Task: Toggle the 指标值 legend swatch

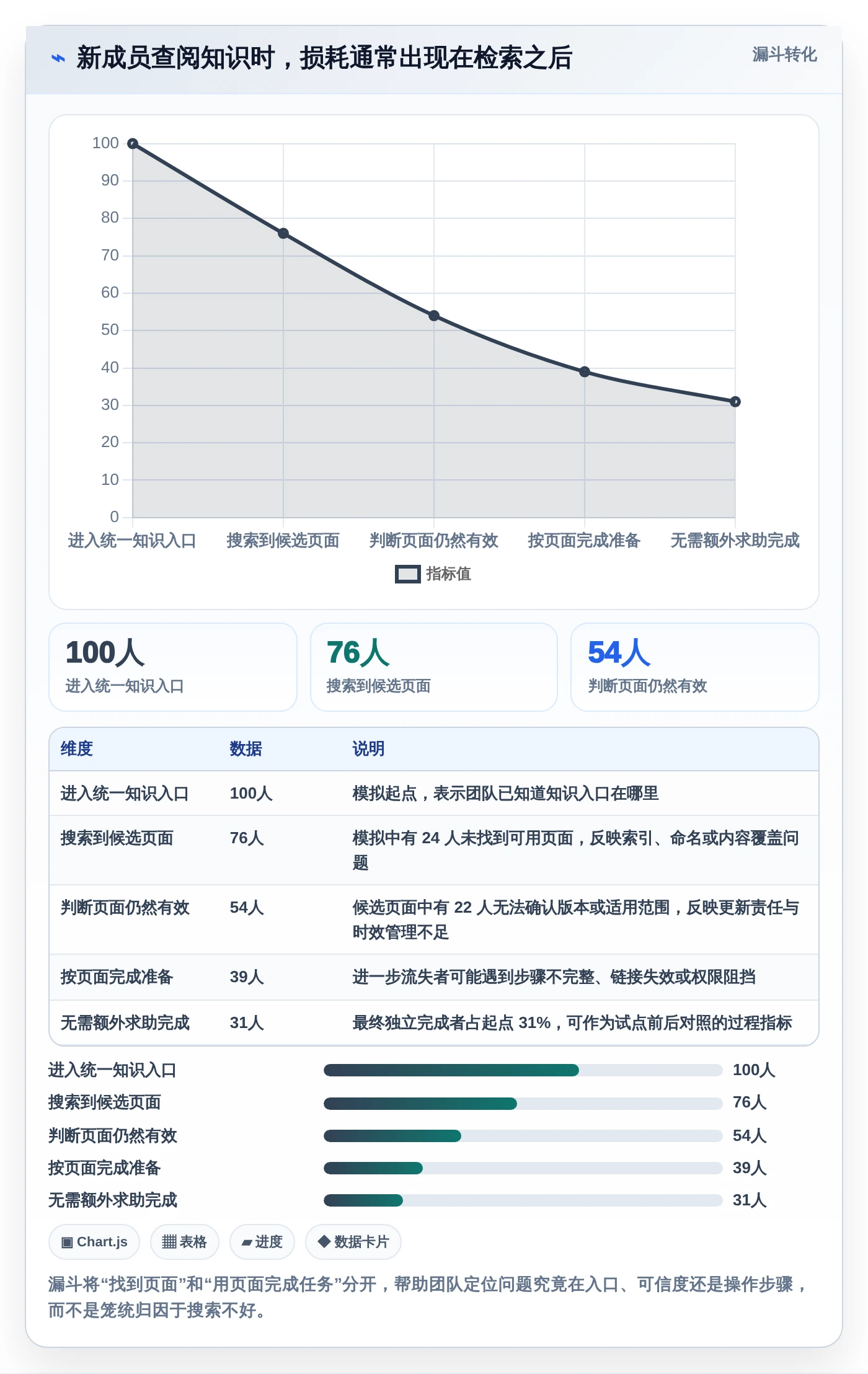Action: tap(407, 574)
